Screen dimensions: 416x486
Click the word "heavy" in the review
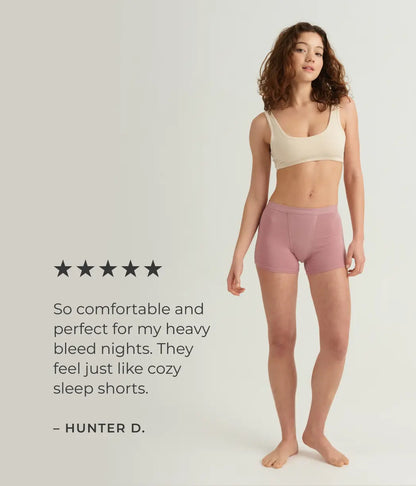pos(188,330)
